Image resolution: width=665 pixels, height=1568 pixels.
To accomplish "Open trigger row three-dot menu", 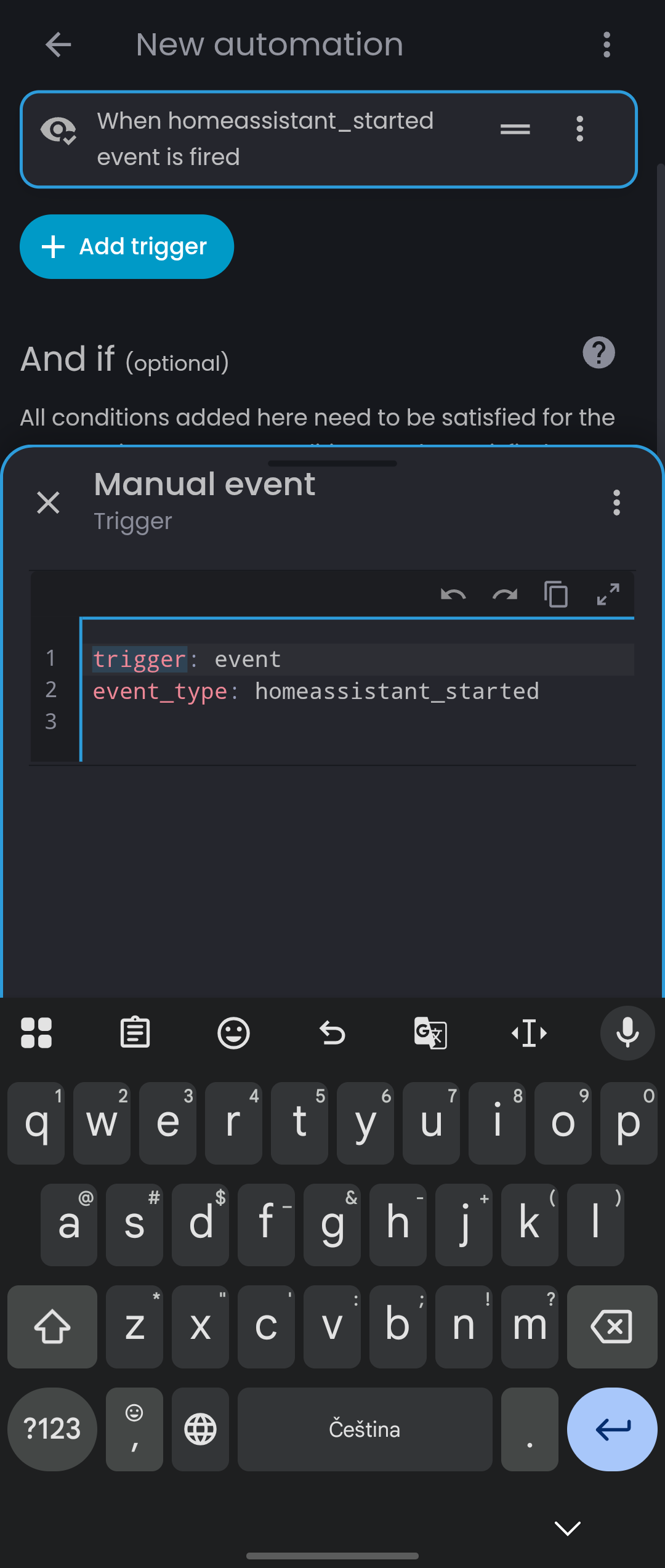I will click(579, 129).
